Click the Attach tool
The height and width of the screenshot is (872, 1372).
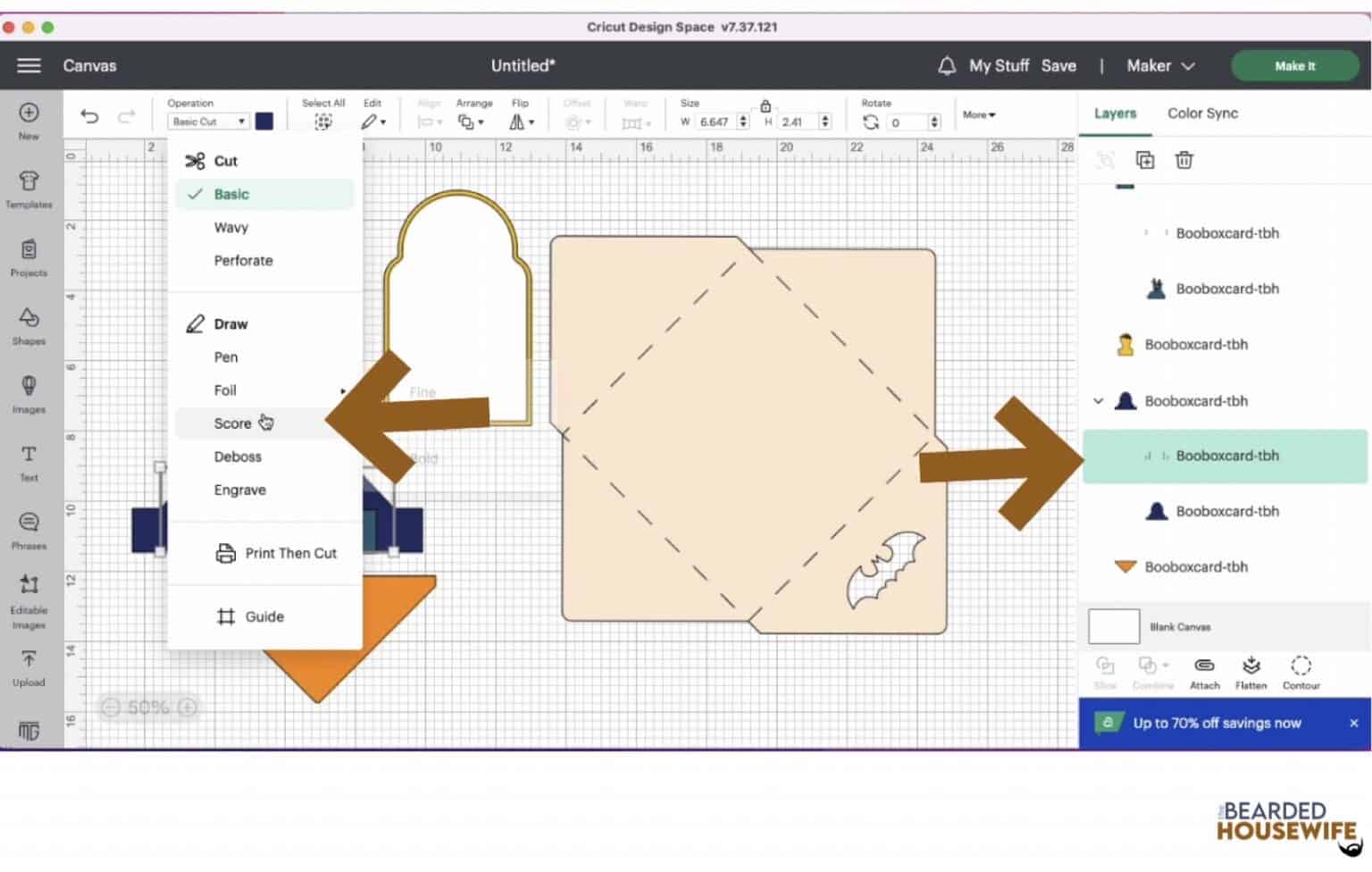click(x=1204, y=672)
